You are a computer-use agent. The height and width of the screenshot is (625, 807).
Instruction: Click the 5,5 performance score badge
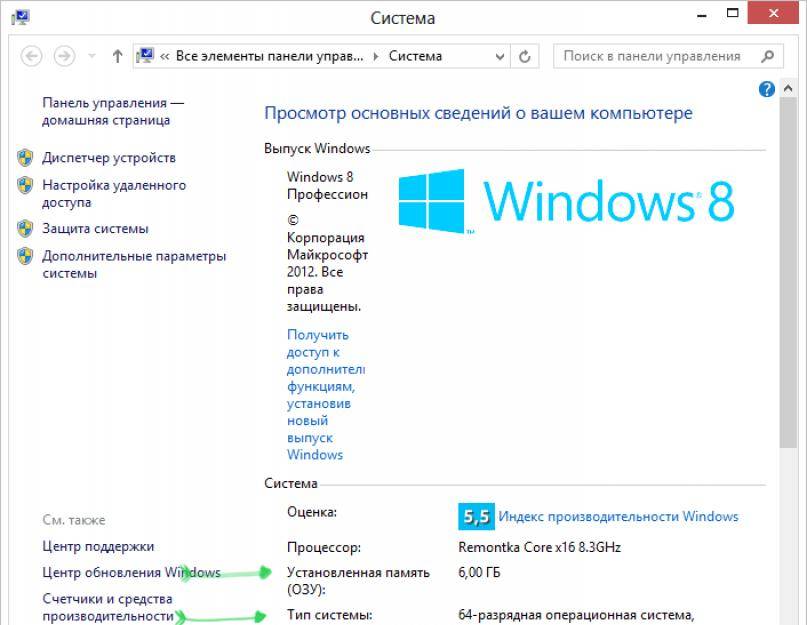(x=476, y=516)
